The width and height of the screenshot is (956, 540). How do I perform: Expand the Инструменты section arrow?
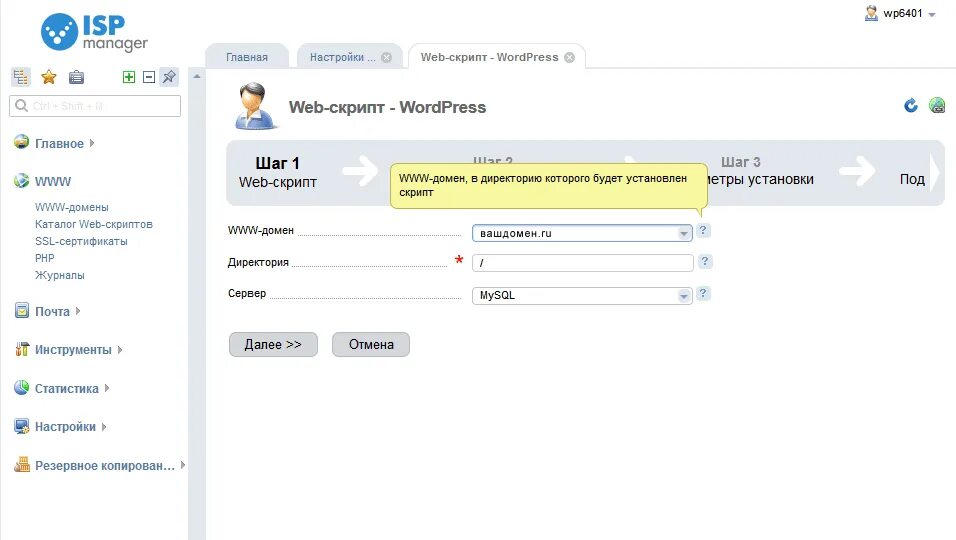click(x=120, y=350)
